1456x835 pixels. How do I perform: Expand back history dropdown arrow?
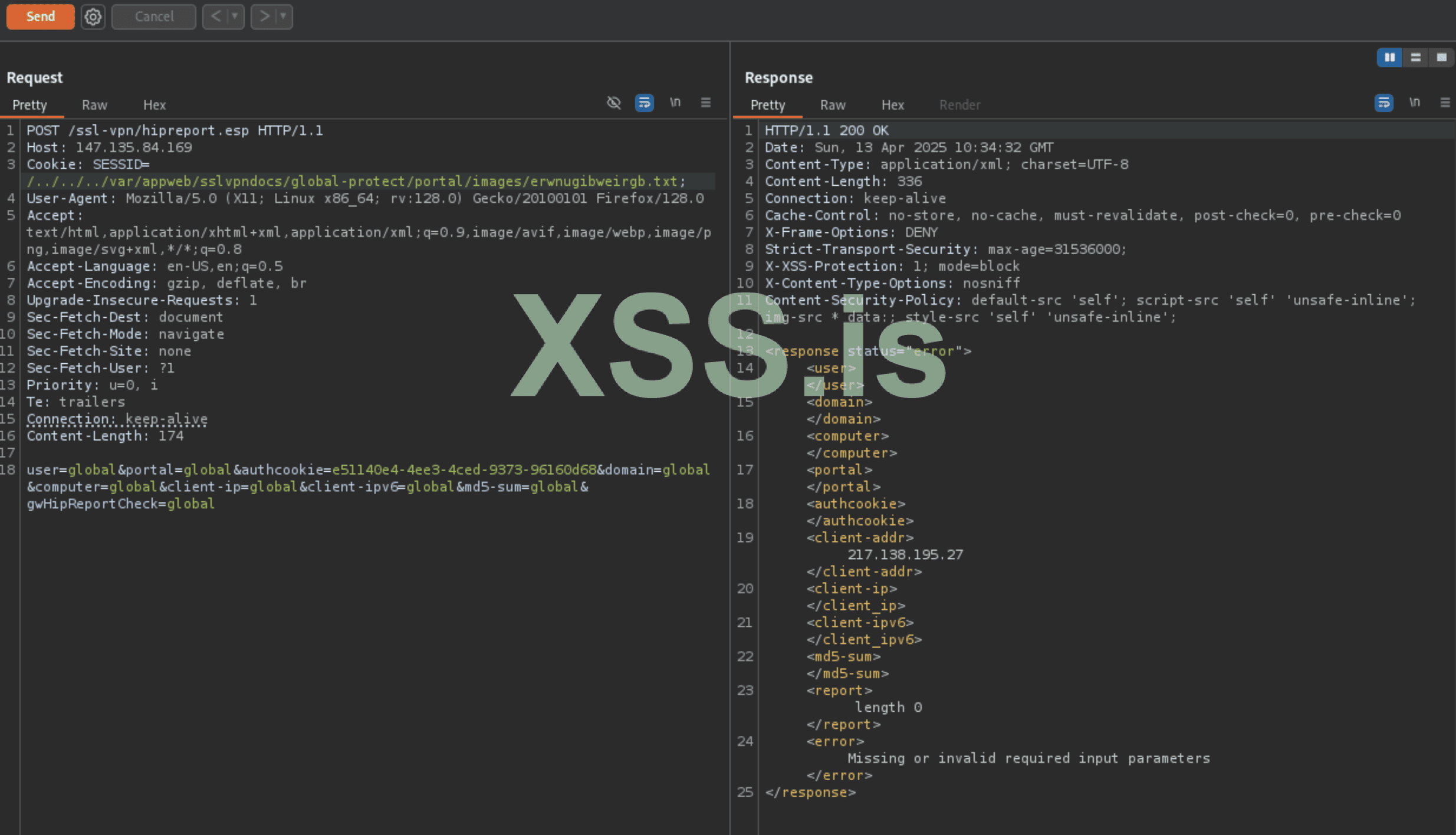coord(235,17)
